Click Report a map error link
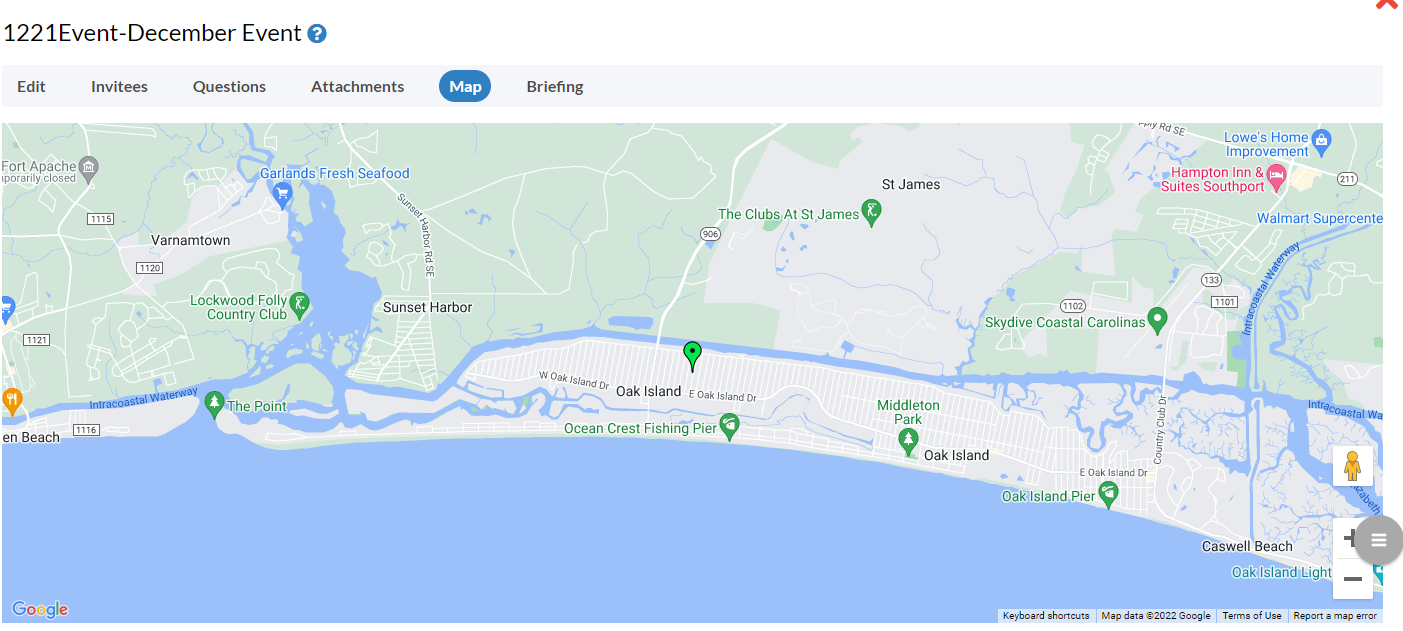This screenshot has width=1403, height=631. pos(1335,616)
